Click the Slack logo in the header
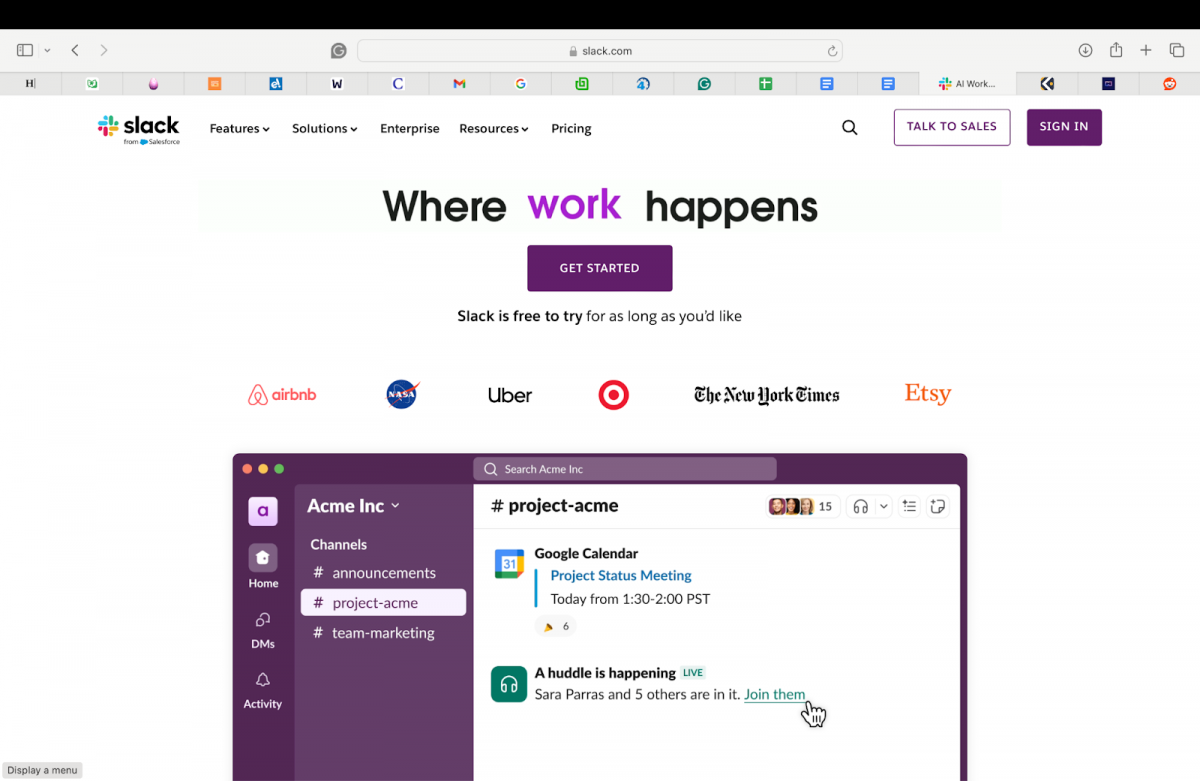 tap(138, 129)
